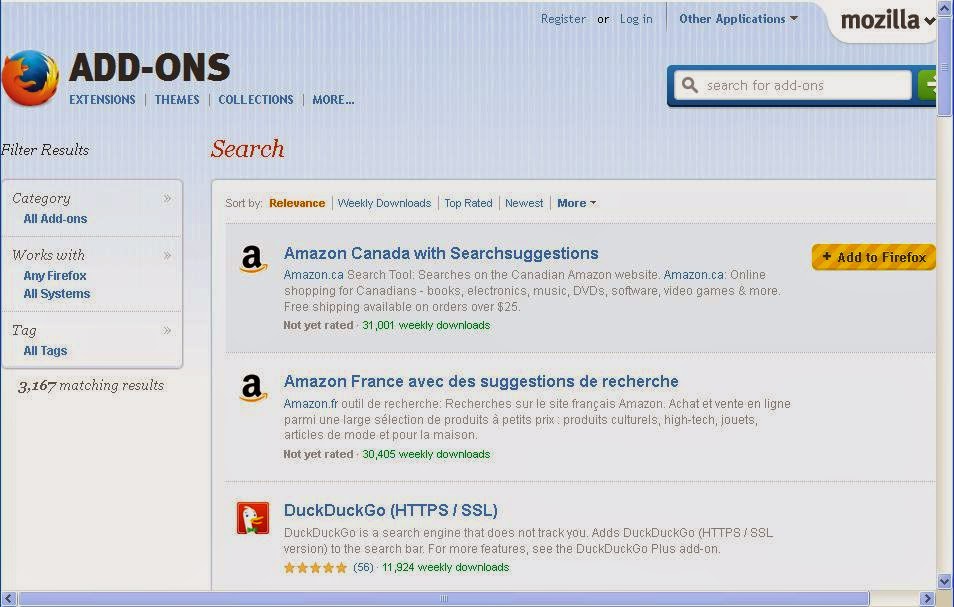Screen dimensions: 954x607
Task: Sort results by Relevance
Action: (297, 203)
